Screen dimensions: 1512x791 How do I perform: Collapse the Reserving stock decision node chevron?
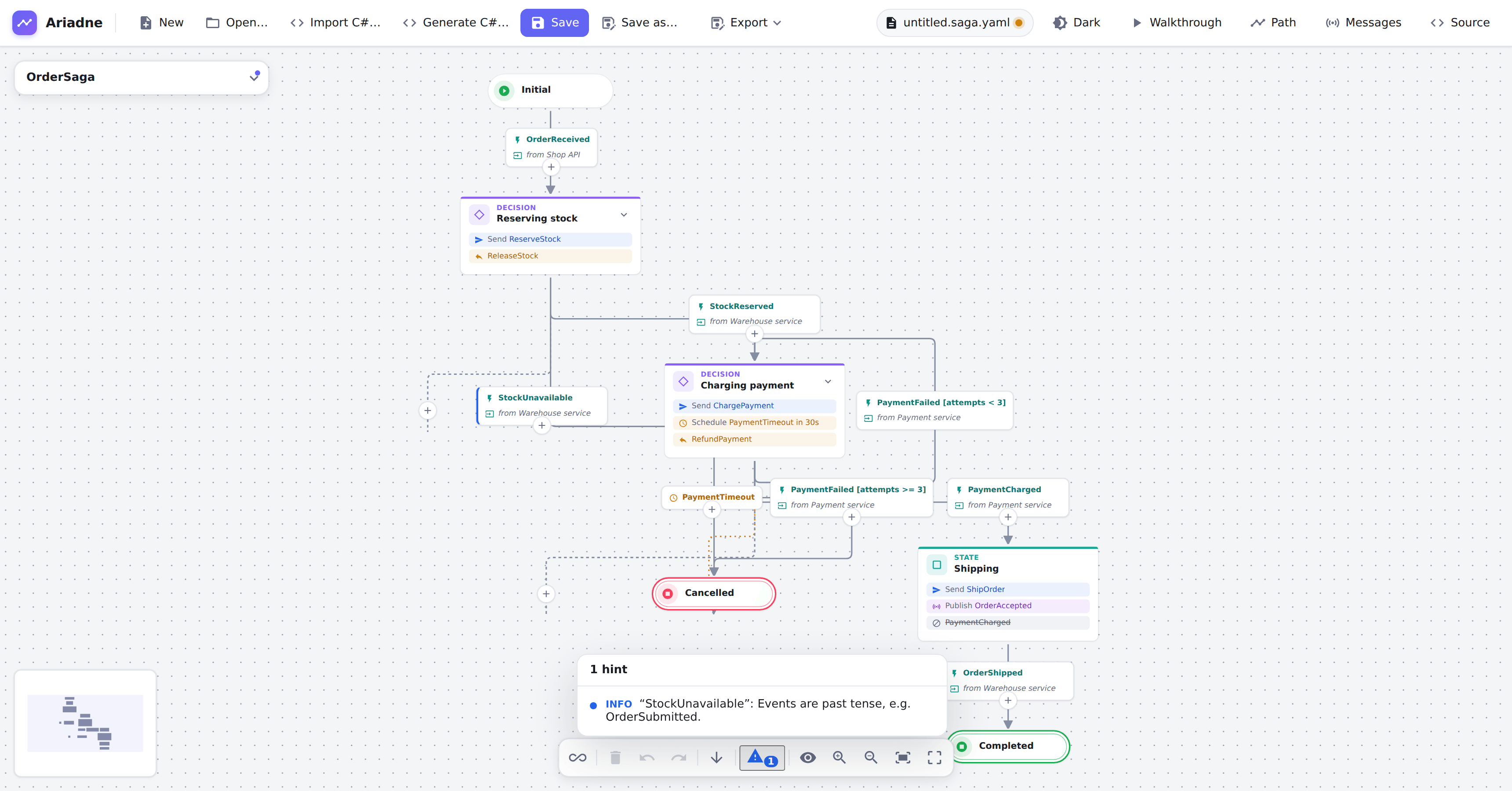pyautogui.click(x=624, y=215)
